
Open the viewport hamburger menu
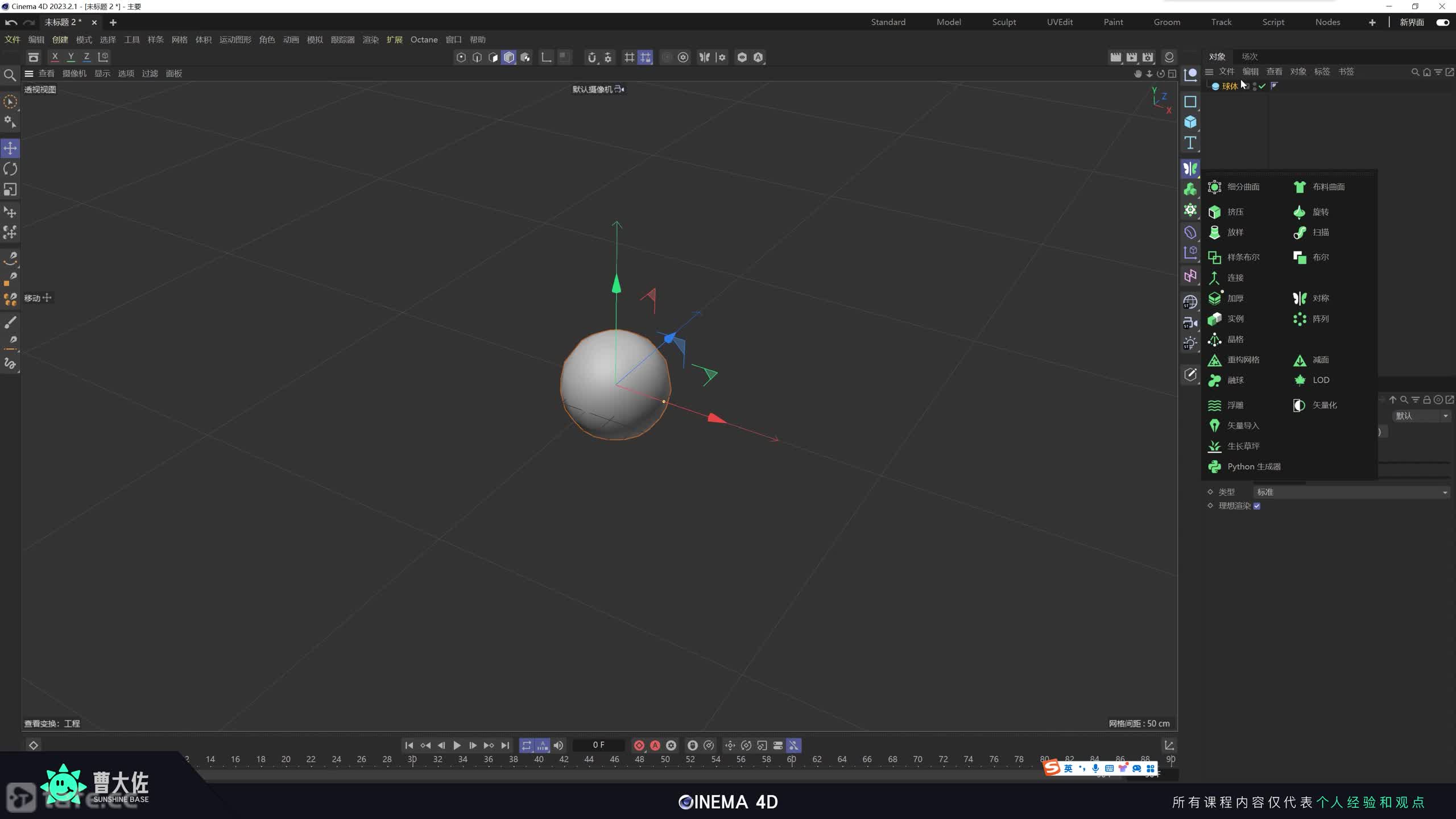coord(29,73)
